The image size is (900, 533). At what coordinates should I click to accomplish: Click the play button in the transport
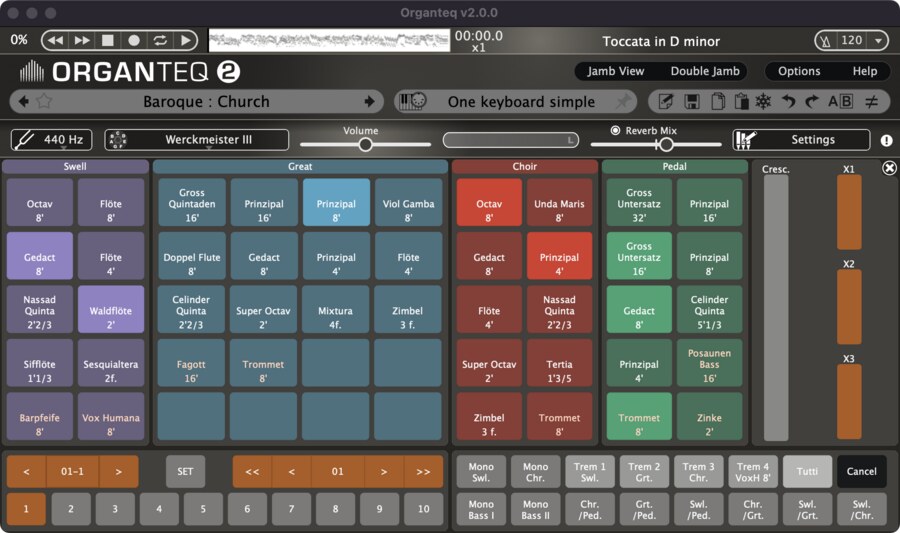[185, 40]
